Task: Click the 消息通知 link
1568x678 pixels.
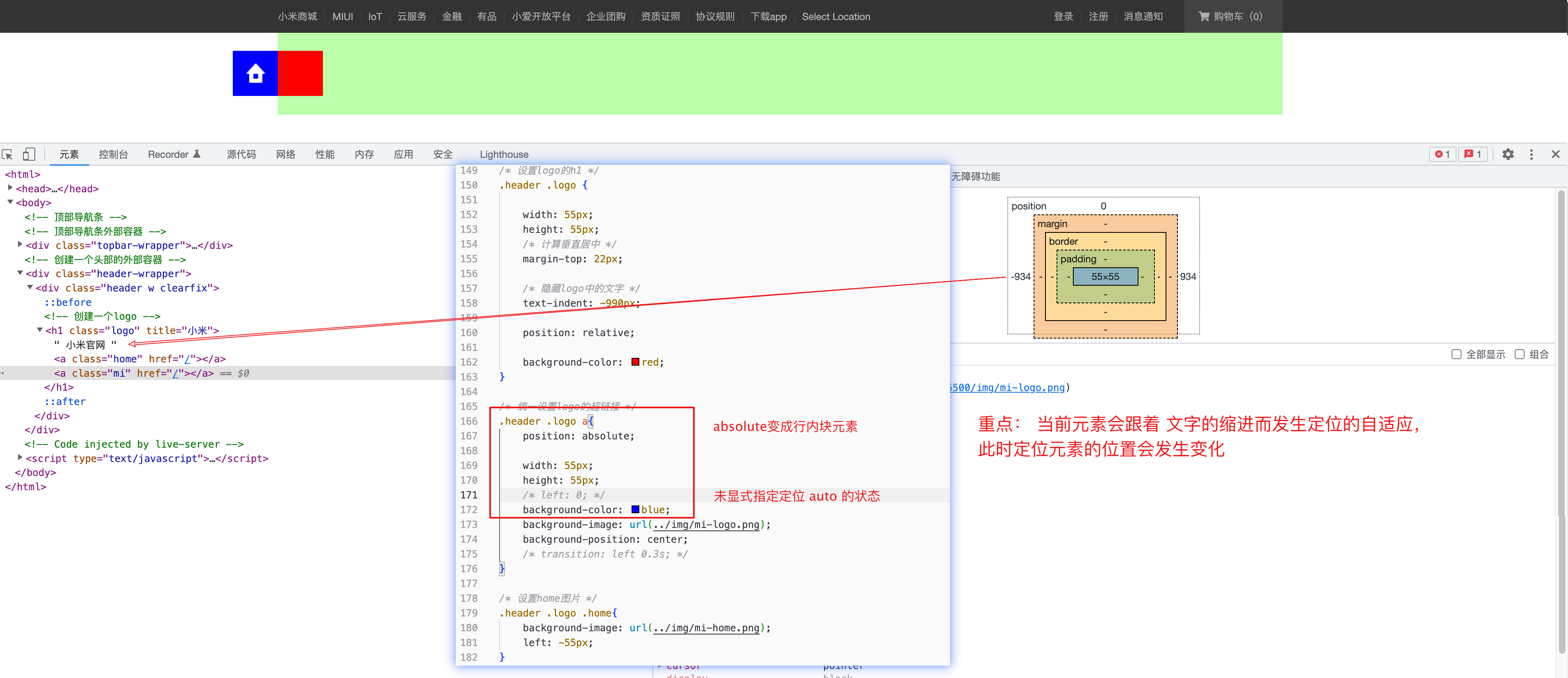Action: [x=1143, y=16]
